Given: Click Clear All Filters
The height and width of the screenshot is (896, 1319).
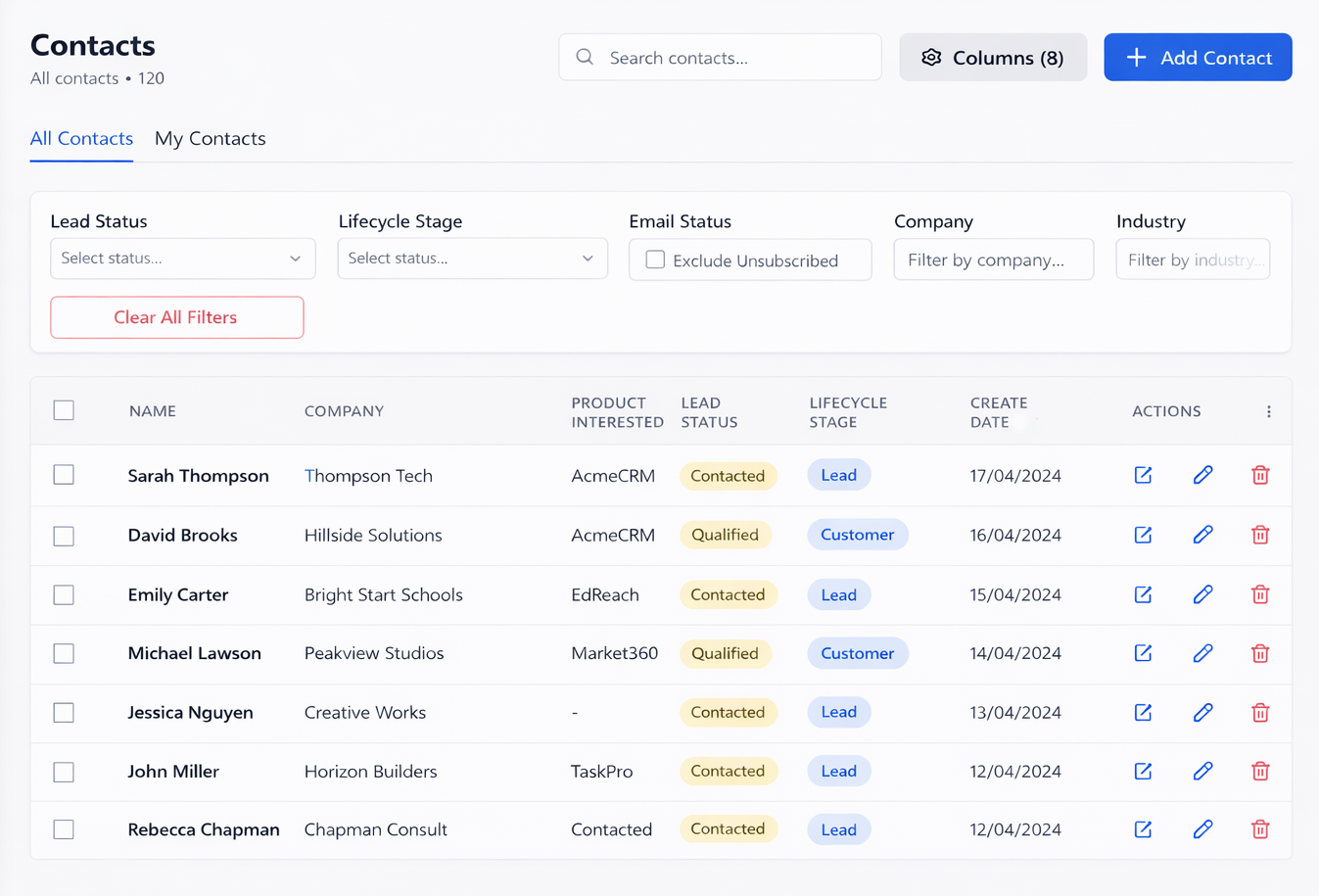Looking at the screenshot, I should tap(176, 317).
